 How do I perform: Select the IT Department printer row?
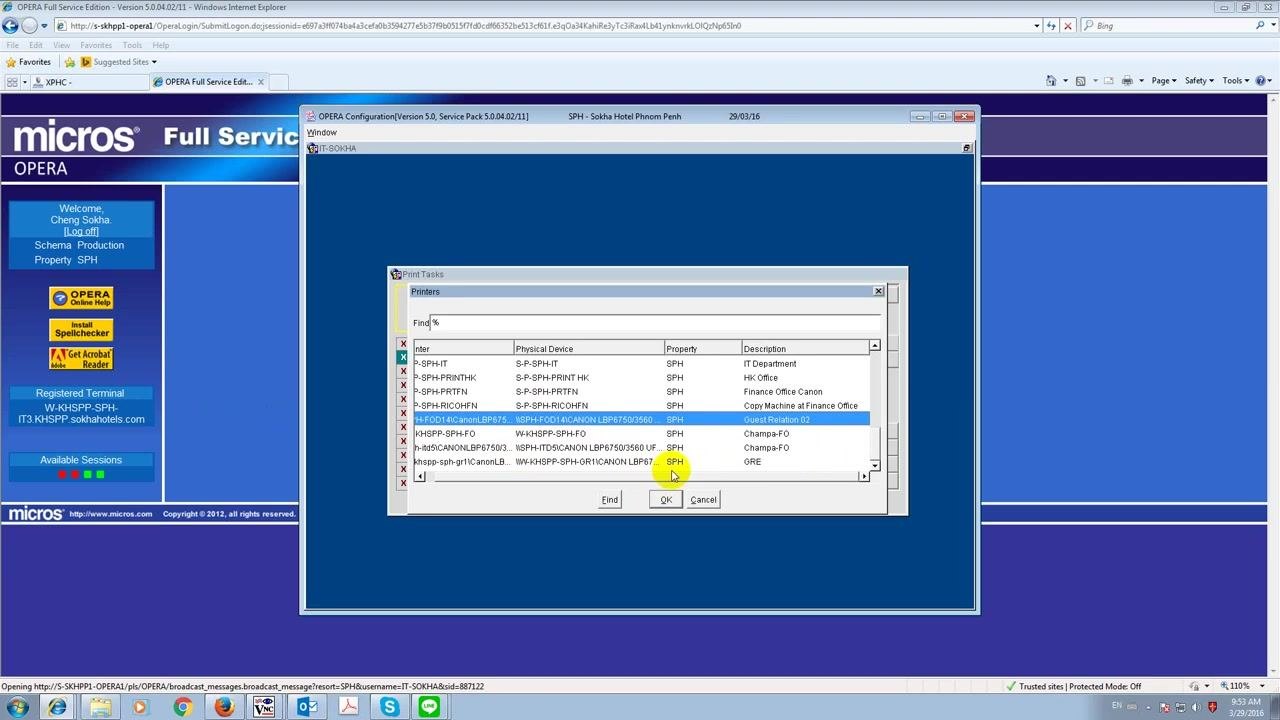pos(641,364)
